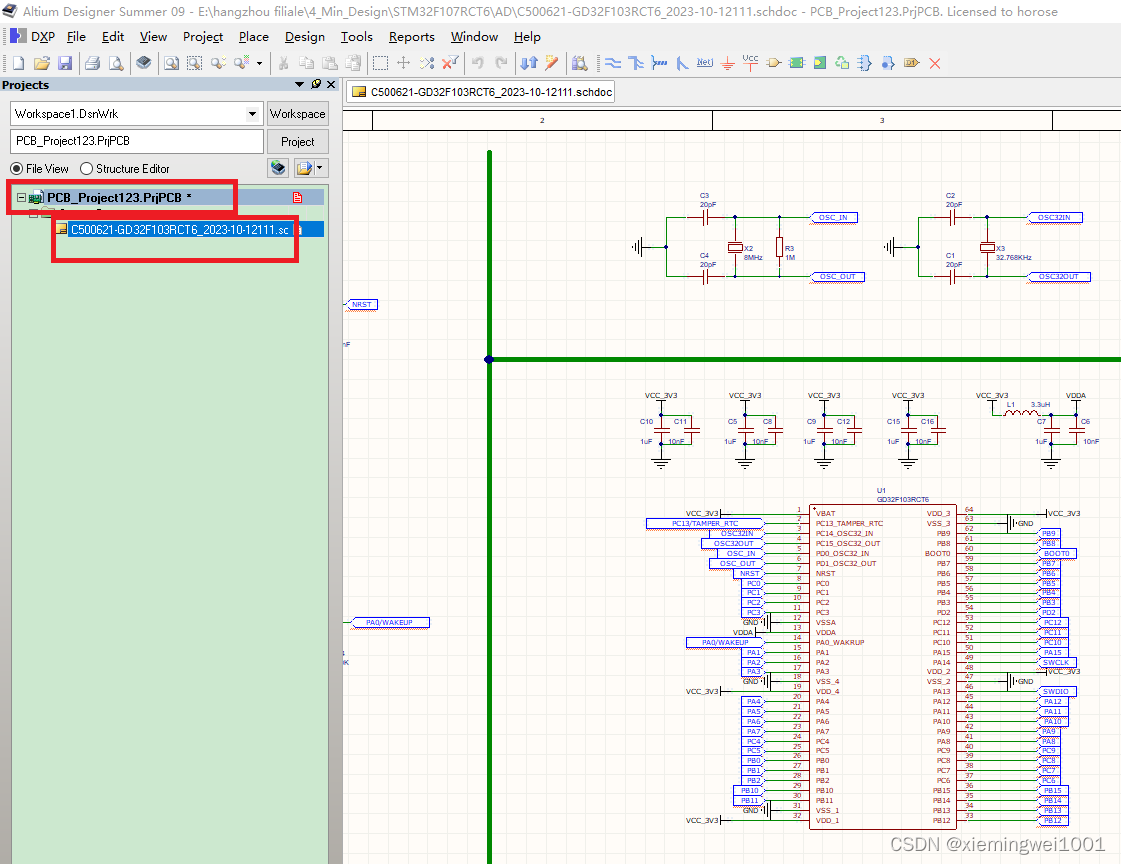The height and width of the screenshot is (864, 1121).
Task: Place a VCC power port
Action: click(x=750, y=62)
